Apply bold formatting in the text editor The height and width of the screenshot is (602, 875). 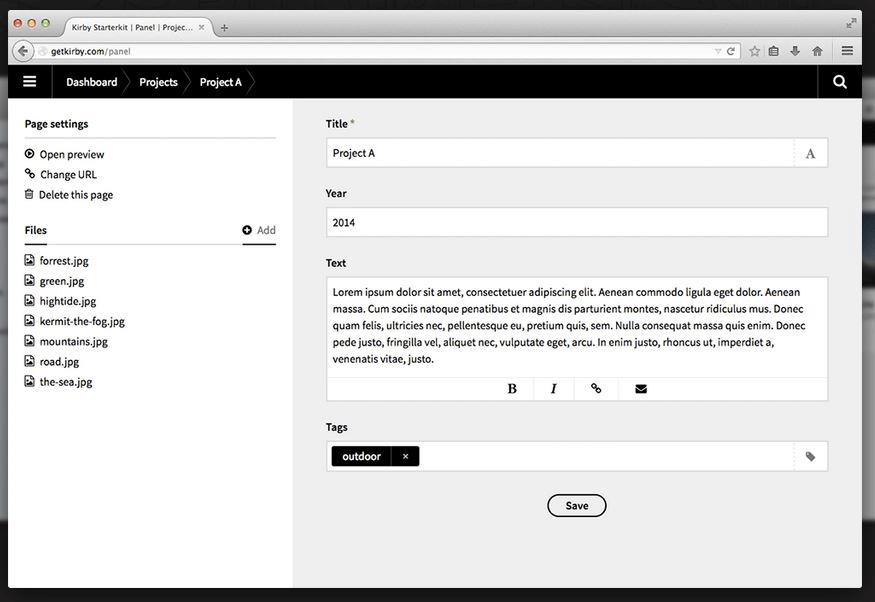(x=512, y=389)
